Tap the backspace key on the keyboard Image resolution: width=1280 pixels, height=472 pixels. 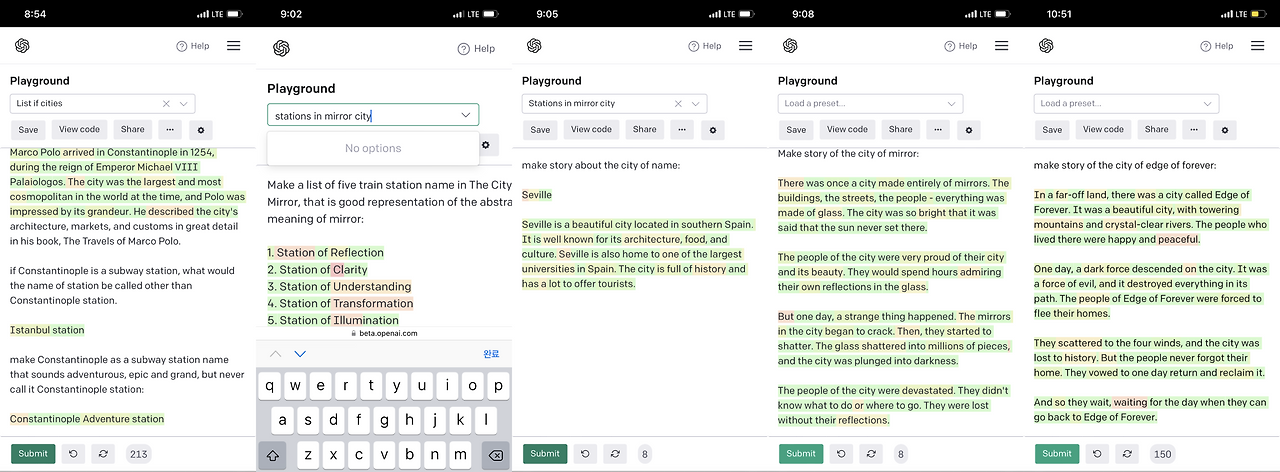pyautogui.click(x=495, y=455)
